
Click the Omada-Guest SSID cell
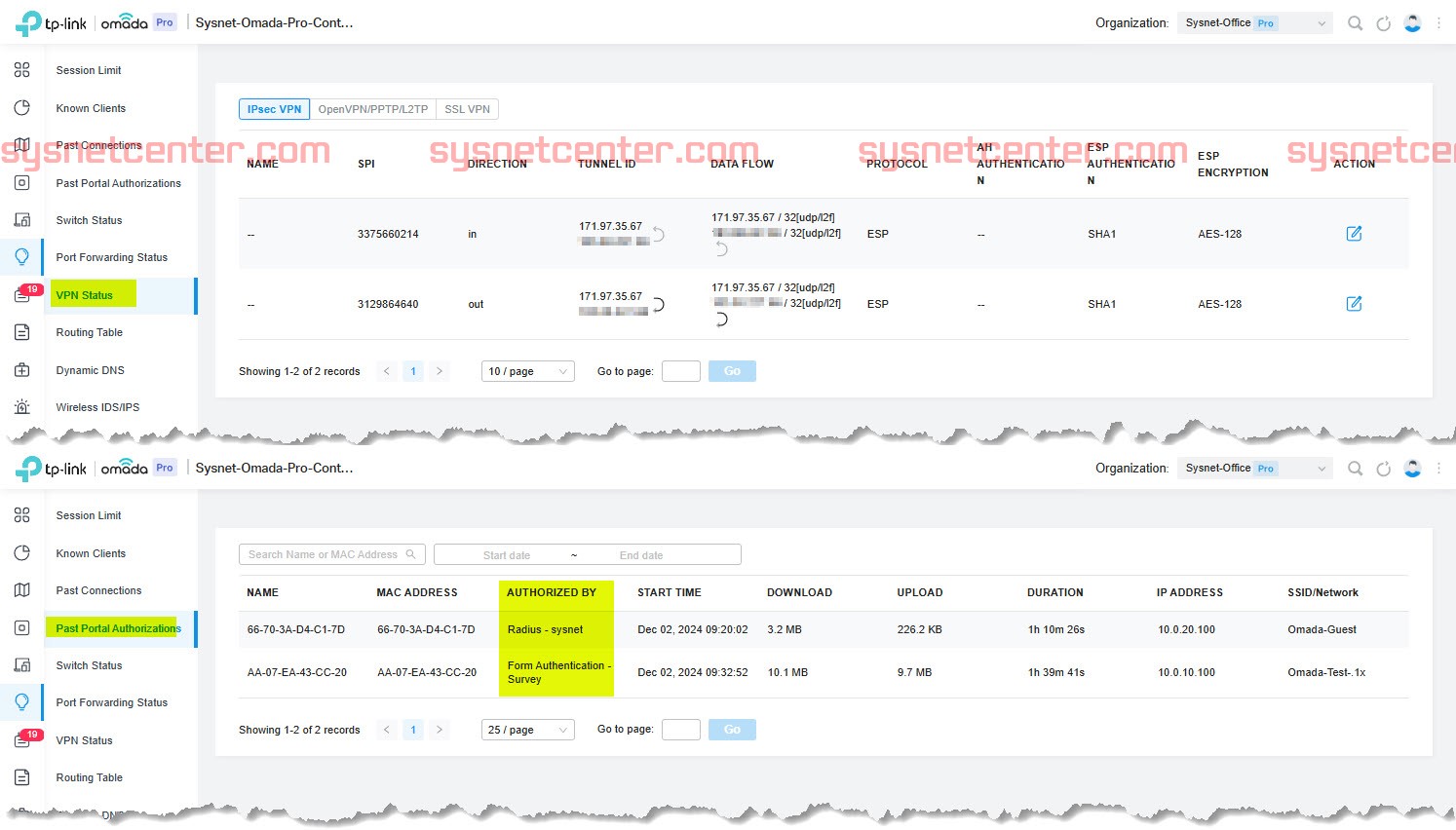click(1322, 629)
